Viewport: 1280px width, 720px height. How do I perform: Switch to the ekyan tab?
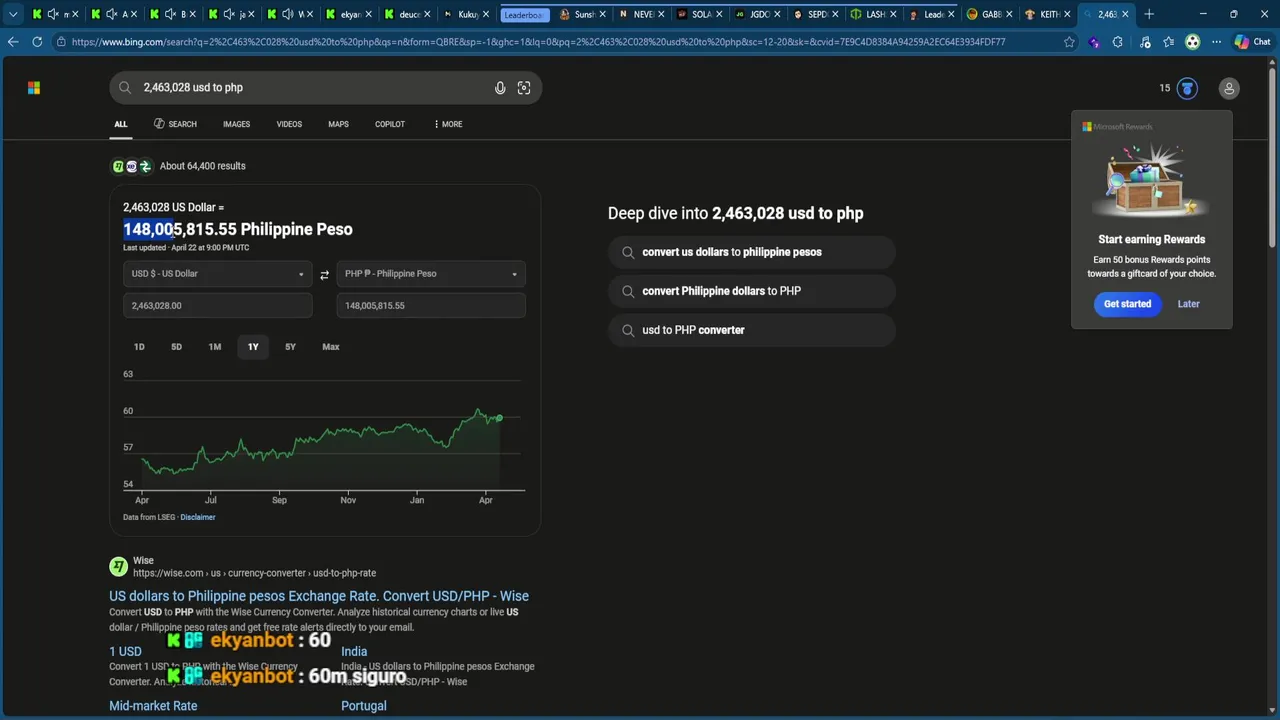pyautogui.click(x=350, y=14)
